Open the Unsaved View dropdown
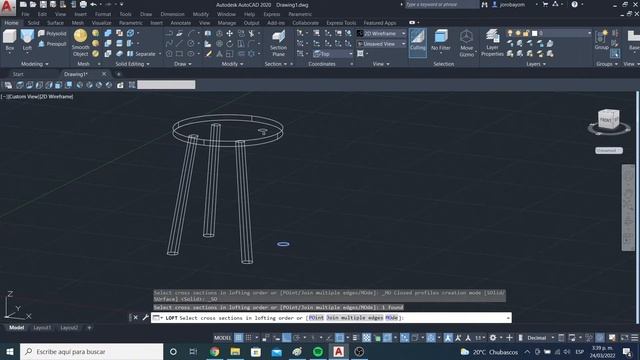640x360 pixels. tap(381, 44)
